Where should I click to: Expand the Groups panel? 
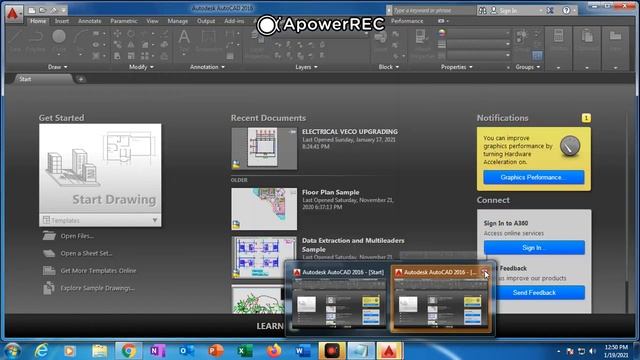coord(528,67)
